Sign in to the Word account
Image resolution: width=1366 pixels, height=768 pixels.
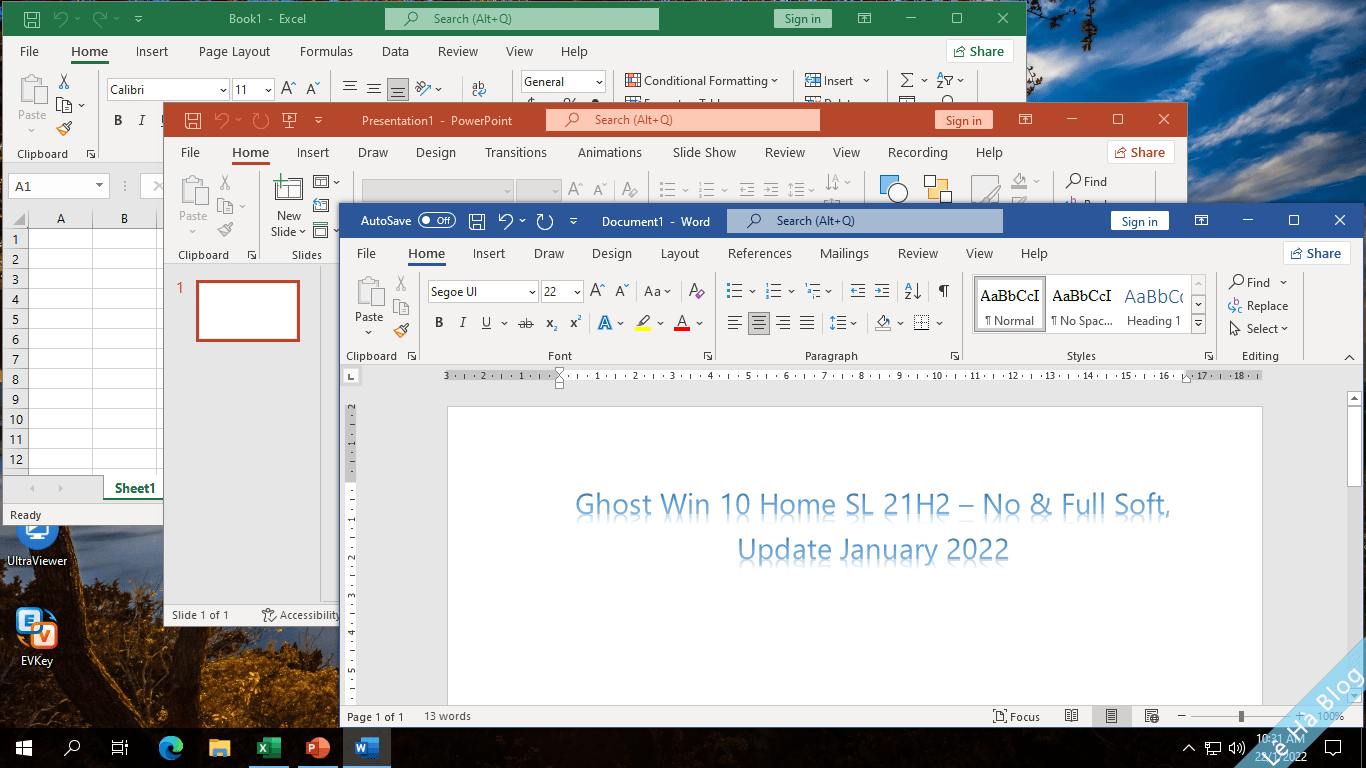(1139, 220)
